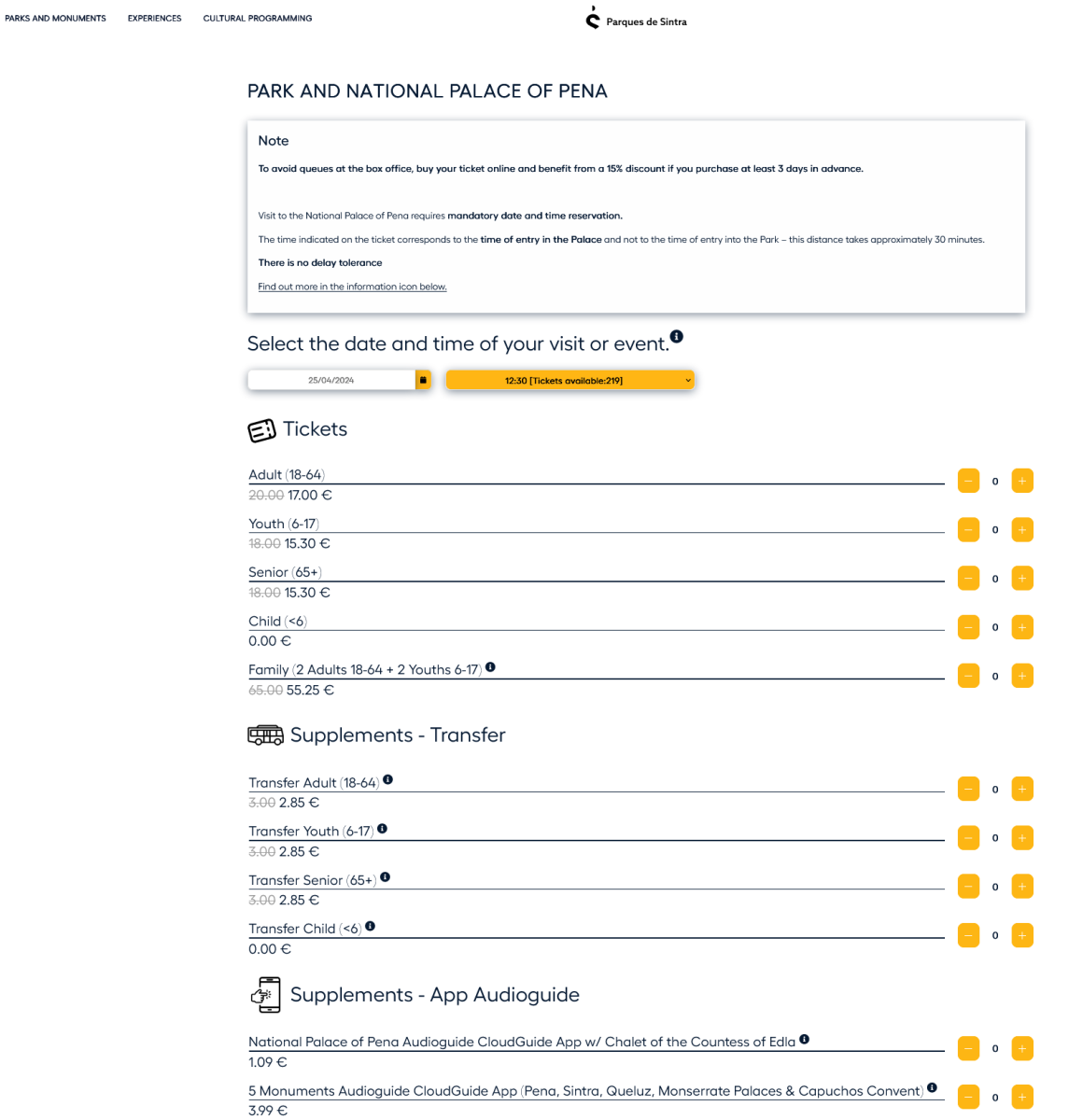Add one Senior ticket
This screenshot has width=1069, height=1120.
click(1022, 579)
